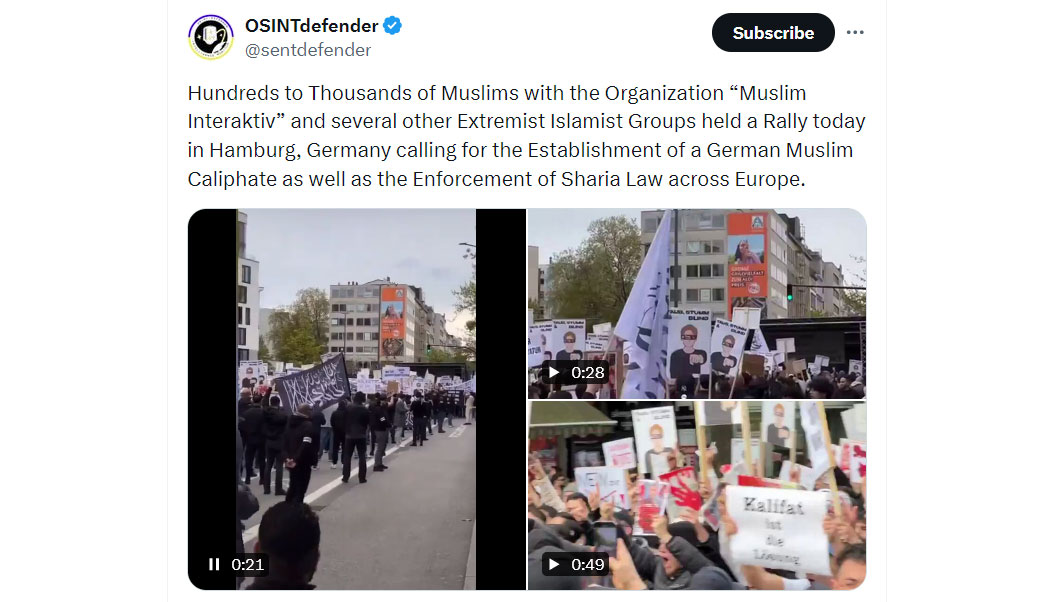Play the 0:49 video
Image resolution: width=1050 pixels, height=602 pixels.
(x=554, y=565)
